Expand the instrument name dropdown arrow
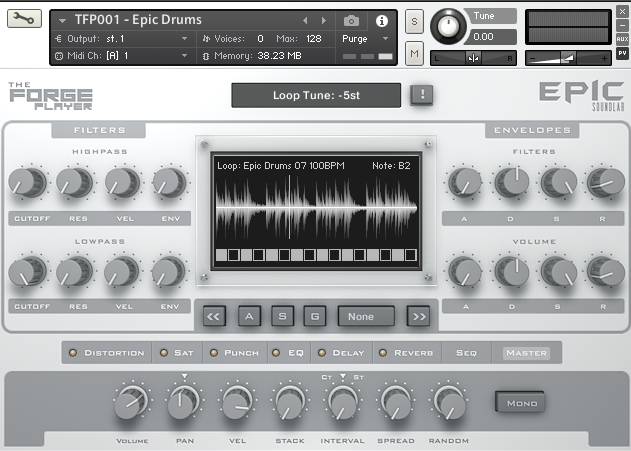 pyautogui.click(x=62, y=21)
